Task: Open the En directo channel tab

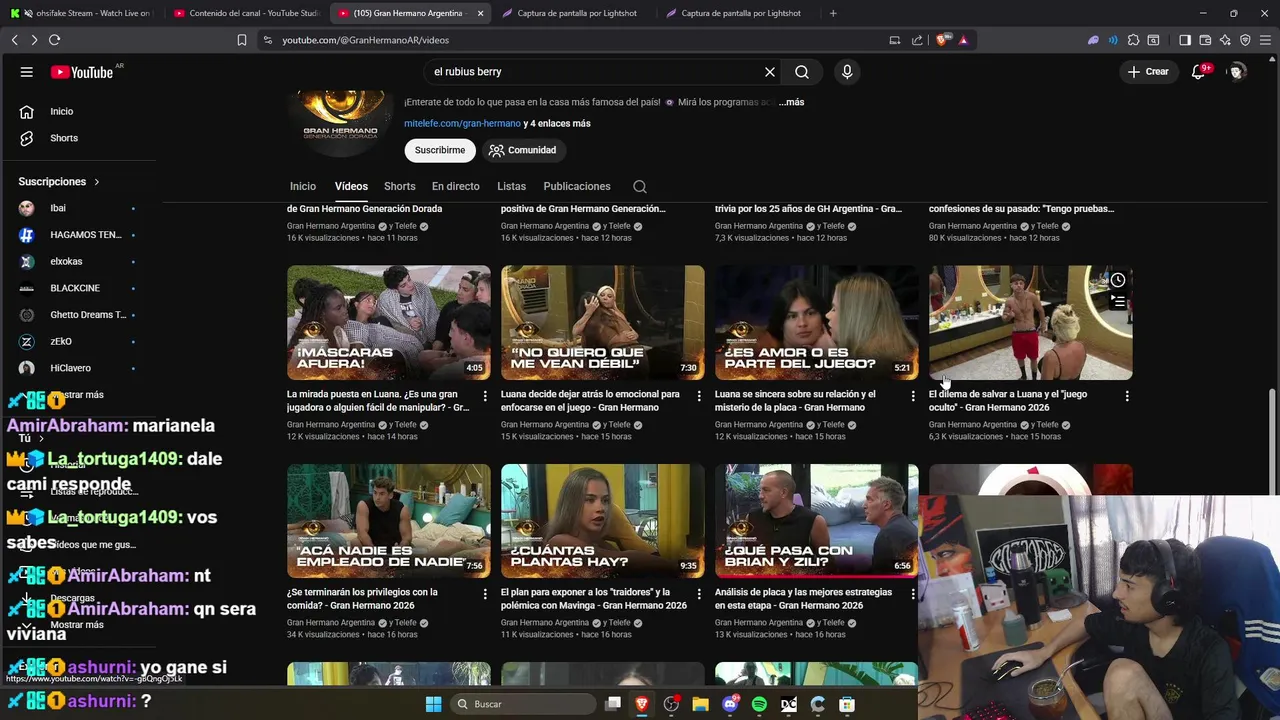Action: tap(455, 186)
